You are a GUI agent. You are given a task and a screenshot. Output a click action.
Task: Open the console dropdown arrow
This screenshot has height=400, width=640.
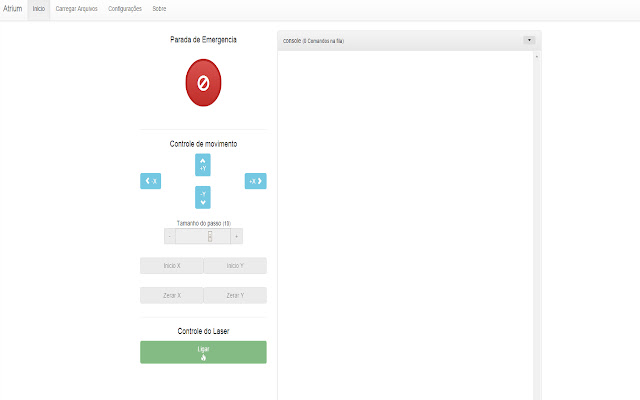(x=529, y=40)
